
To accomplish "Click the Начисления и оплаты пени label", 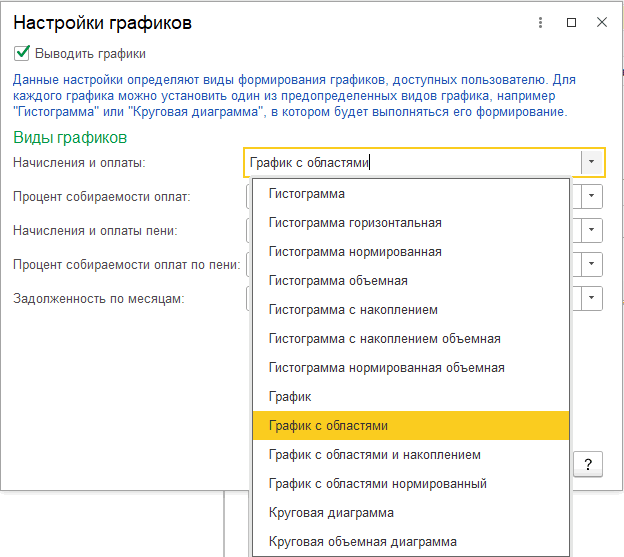I will (x=95, y=230).
